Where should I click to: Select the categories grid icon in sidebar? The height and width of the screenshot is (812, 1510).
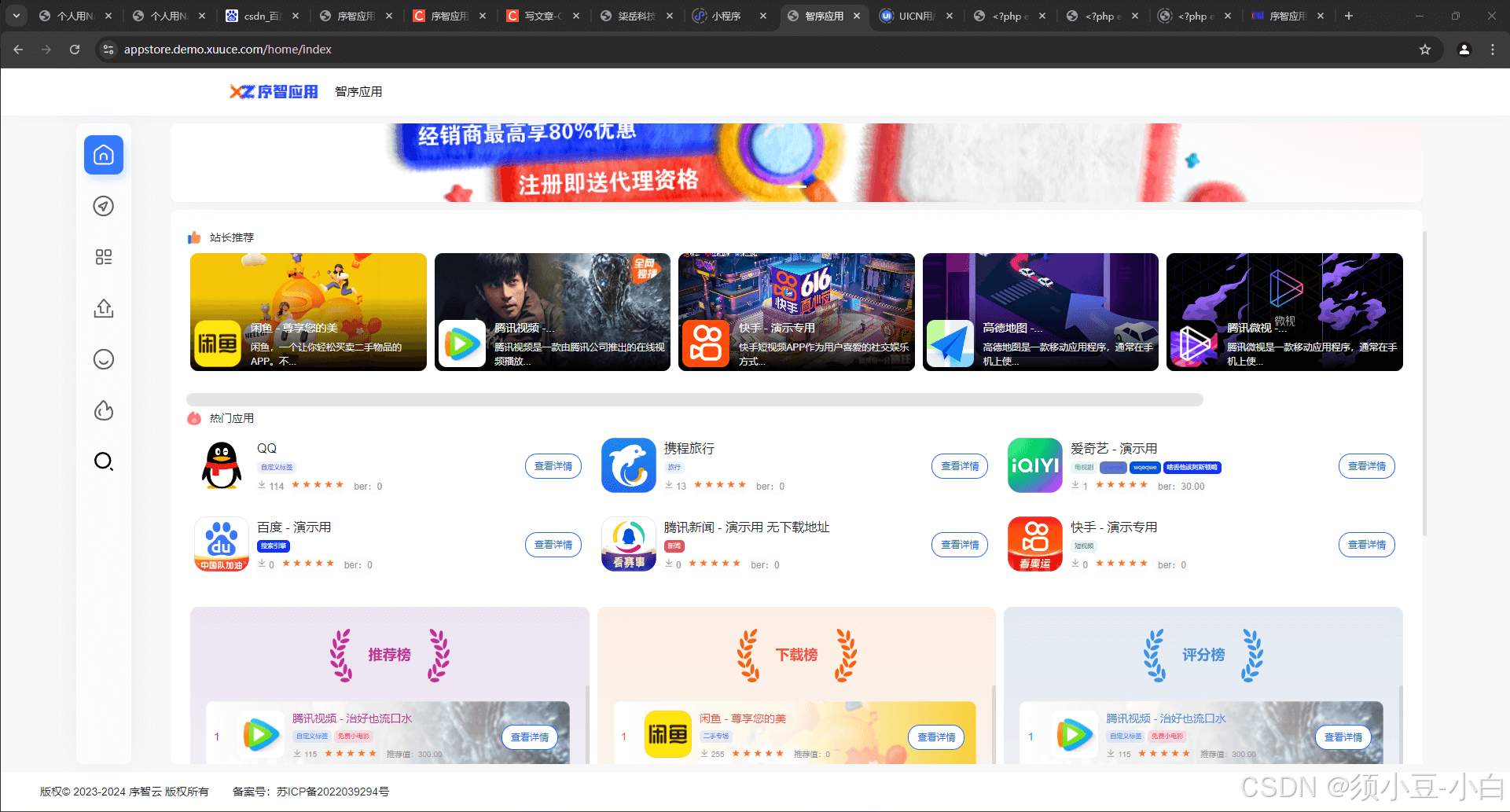104,257
